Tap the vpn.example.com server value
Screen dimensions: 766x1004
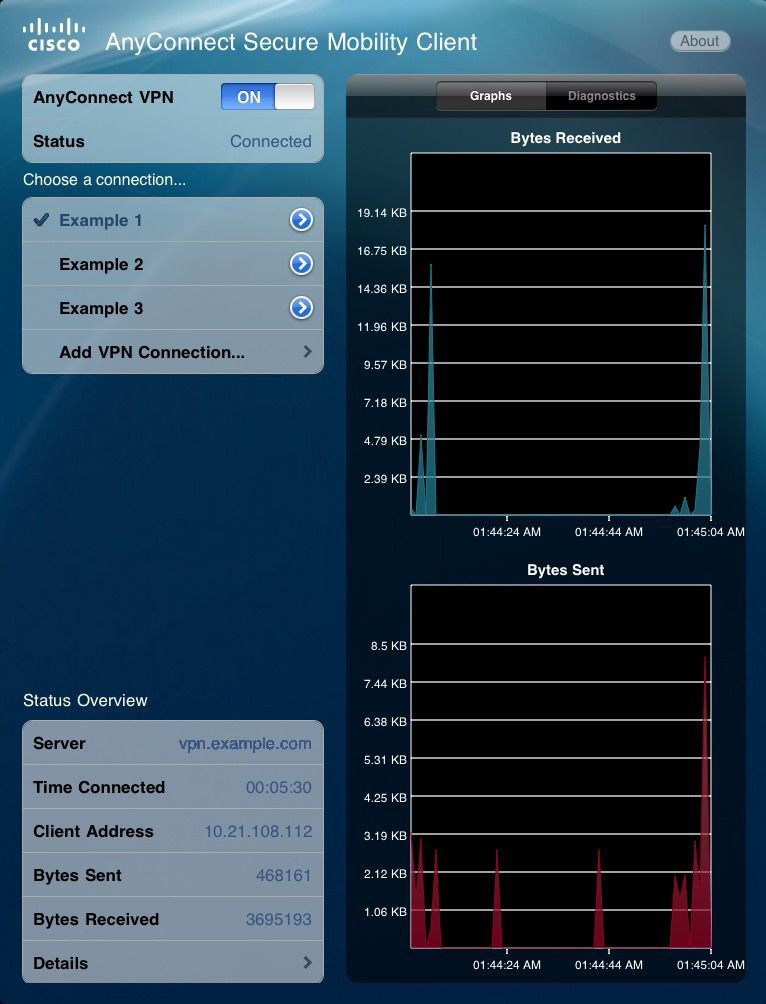click(245, 743)
